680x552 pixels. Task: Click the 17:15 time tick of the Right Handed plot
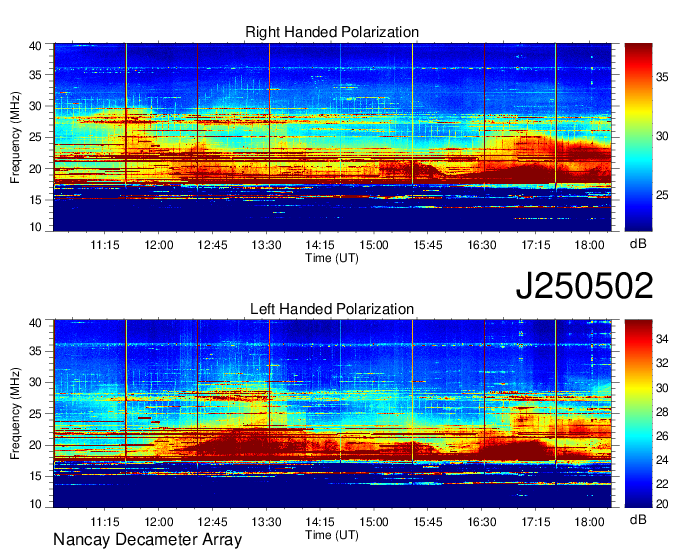coord(536,245)
